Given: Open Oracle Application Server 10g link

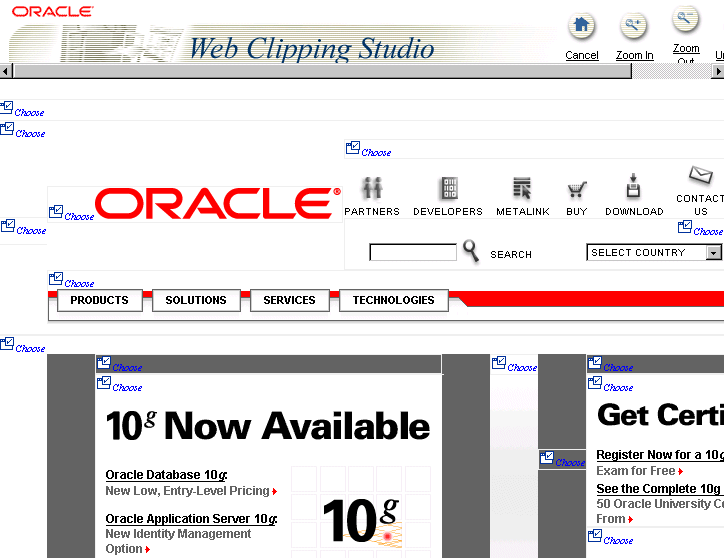Looking at the screenshot, I should [191, 519].
